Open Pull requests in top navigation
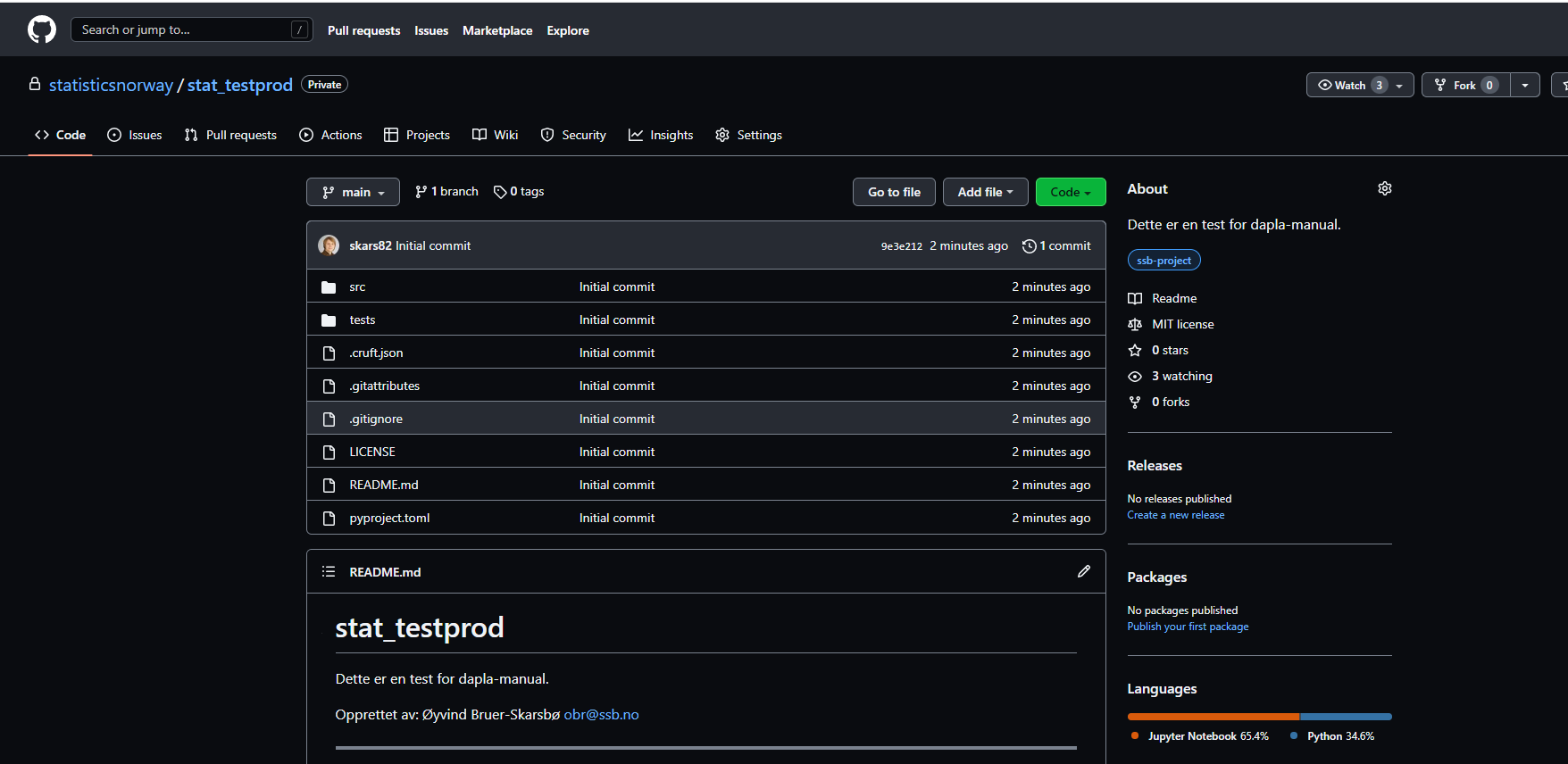This screenshot has height=764, width=1568. tap(363, 30)
